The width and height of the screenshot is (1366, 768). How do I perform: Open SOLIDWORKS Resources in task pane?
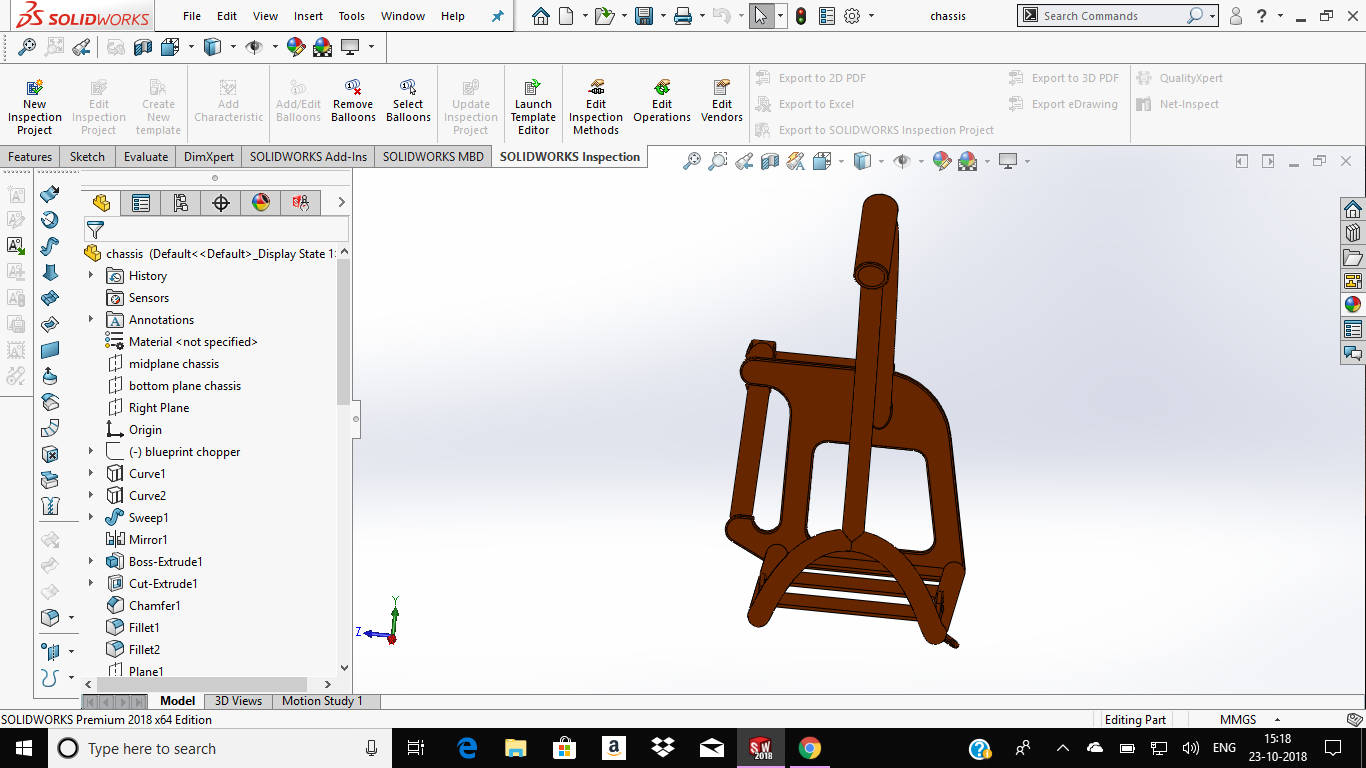click(x=1353, y=209)
